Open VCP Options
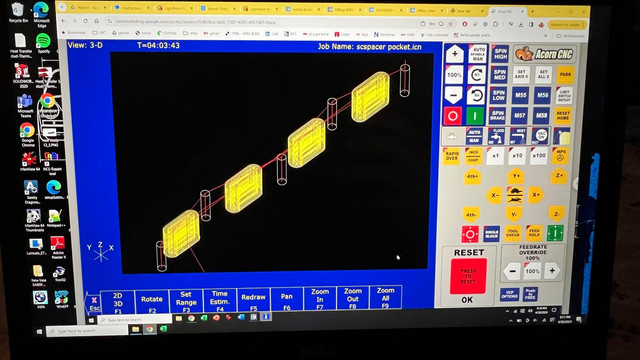Screen dimensions: 640x360 509,293
